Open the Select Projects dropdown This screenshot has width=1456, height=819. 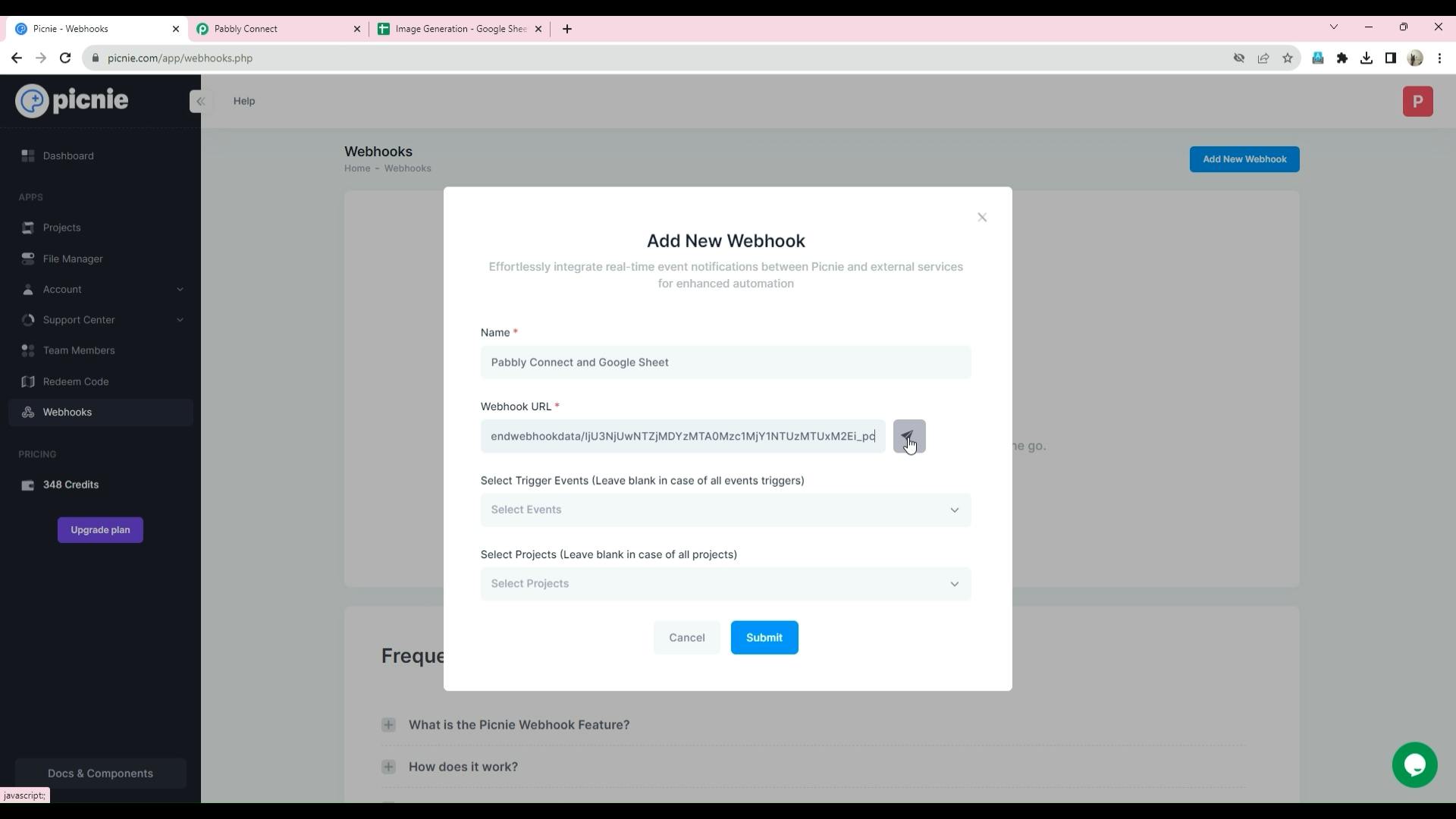pos(726,584)
